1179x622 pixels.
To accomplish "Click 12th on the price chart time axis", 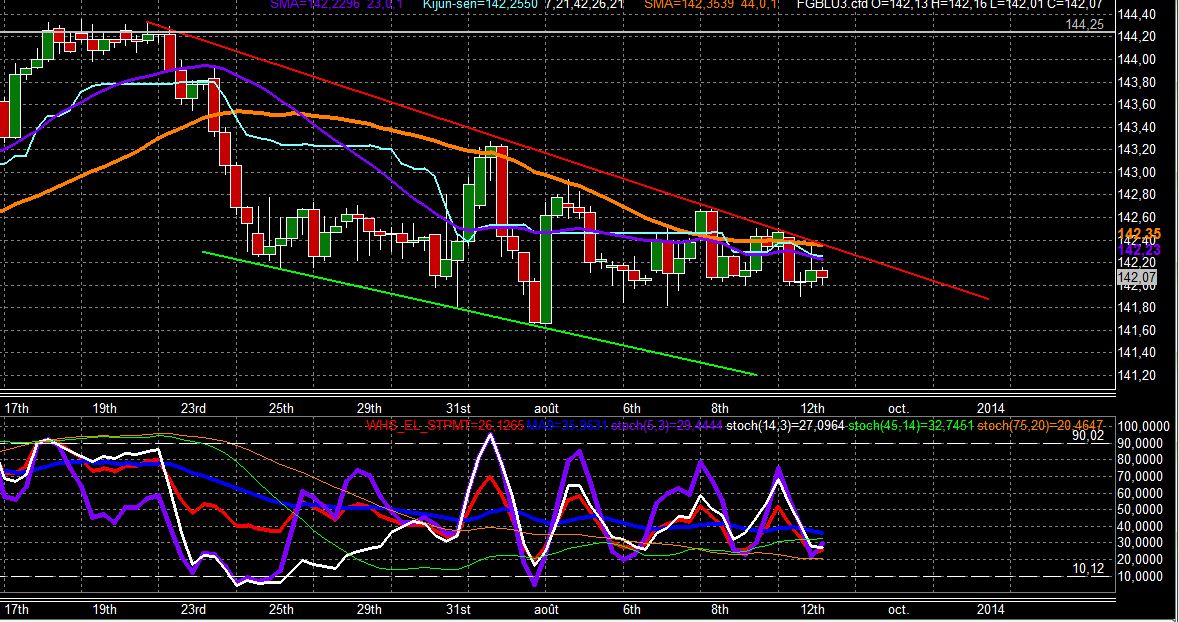I will (812, 408).
